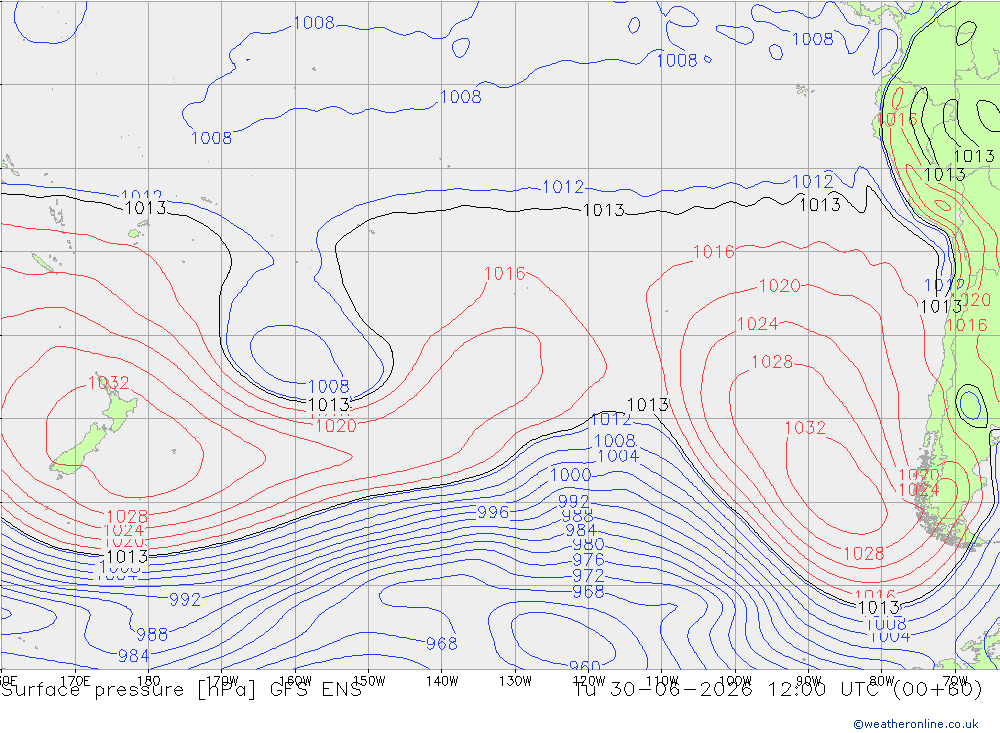Select the 80W longitude label

882,681
